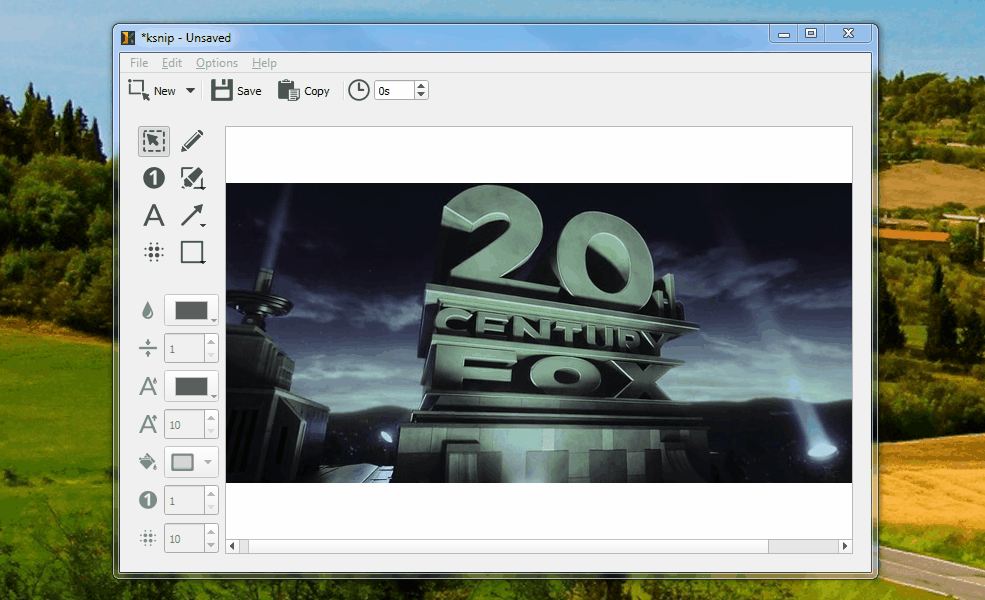Image resolution: width=985 pixels, height=600 pixels.
Task: Click the start number icon
Action: click(148, 500)
